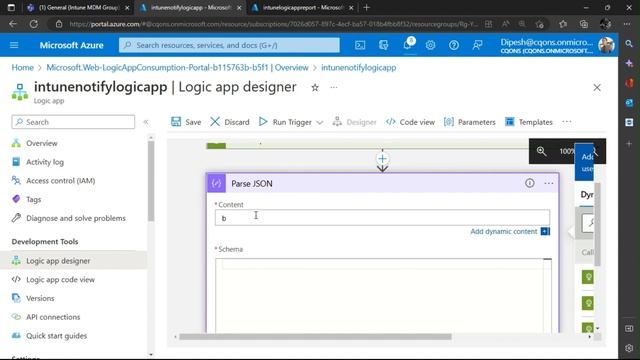Open the Edge browser settings and more menu

point(627,24)
